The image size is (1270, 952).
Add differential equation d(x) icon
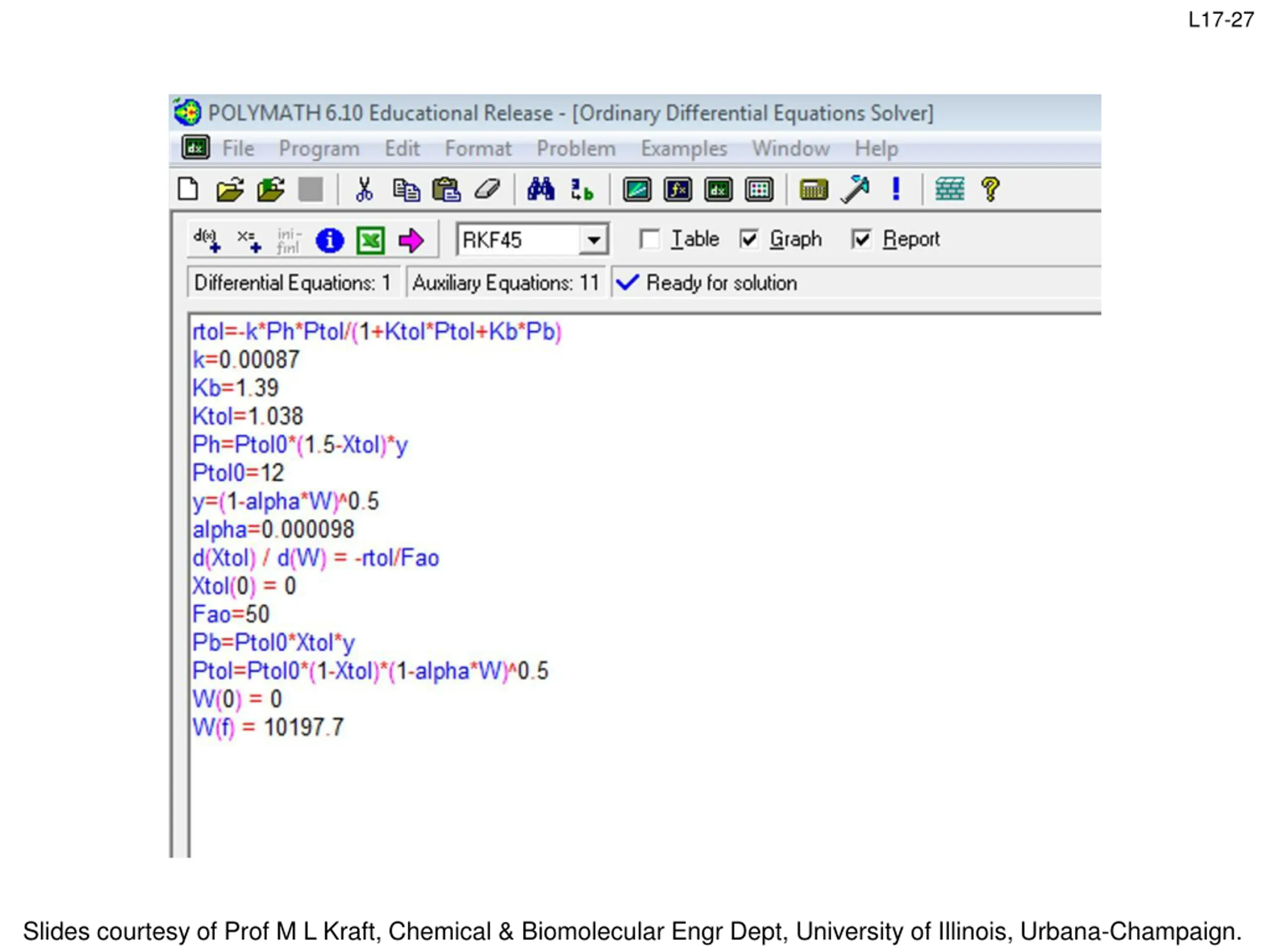click(207, 240)
